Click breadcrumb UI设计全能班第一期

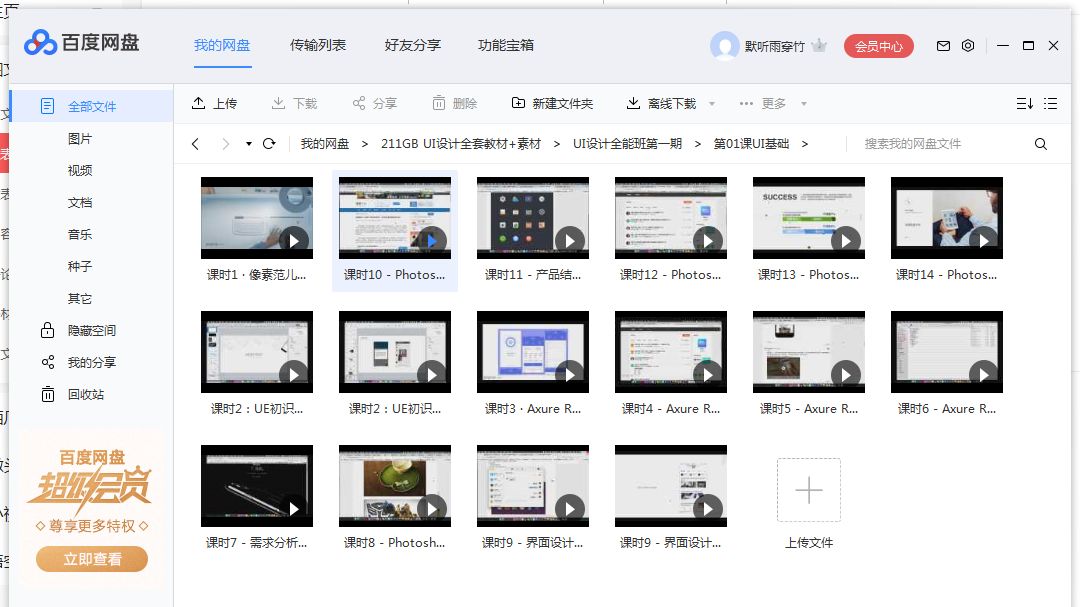627,144
